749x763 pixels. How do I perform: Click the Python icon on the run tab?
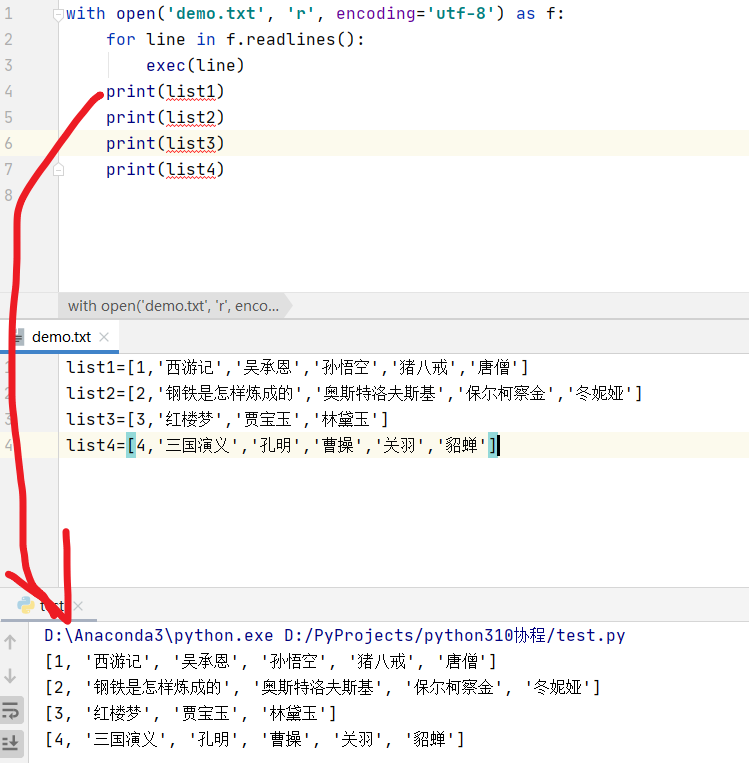[25, 605]
